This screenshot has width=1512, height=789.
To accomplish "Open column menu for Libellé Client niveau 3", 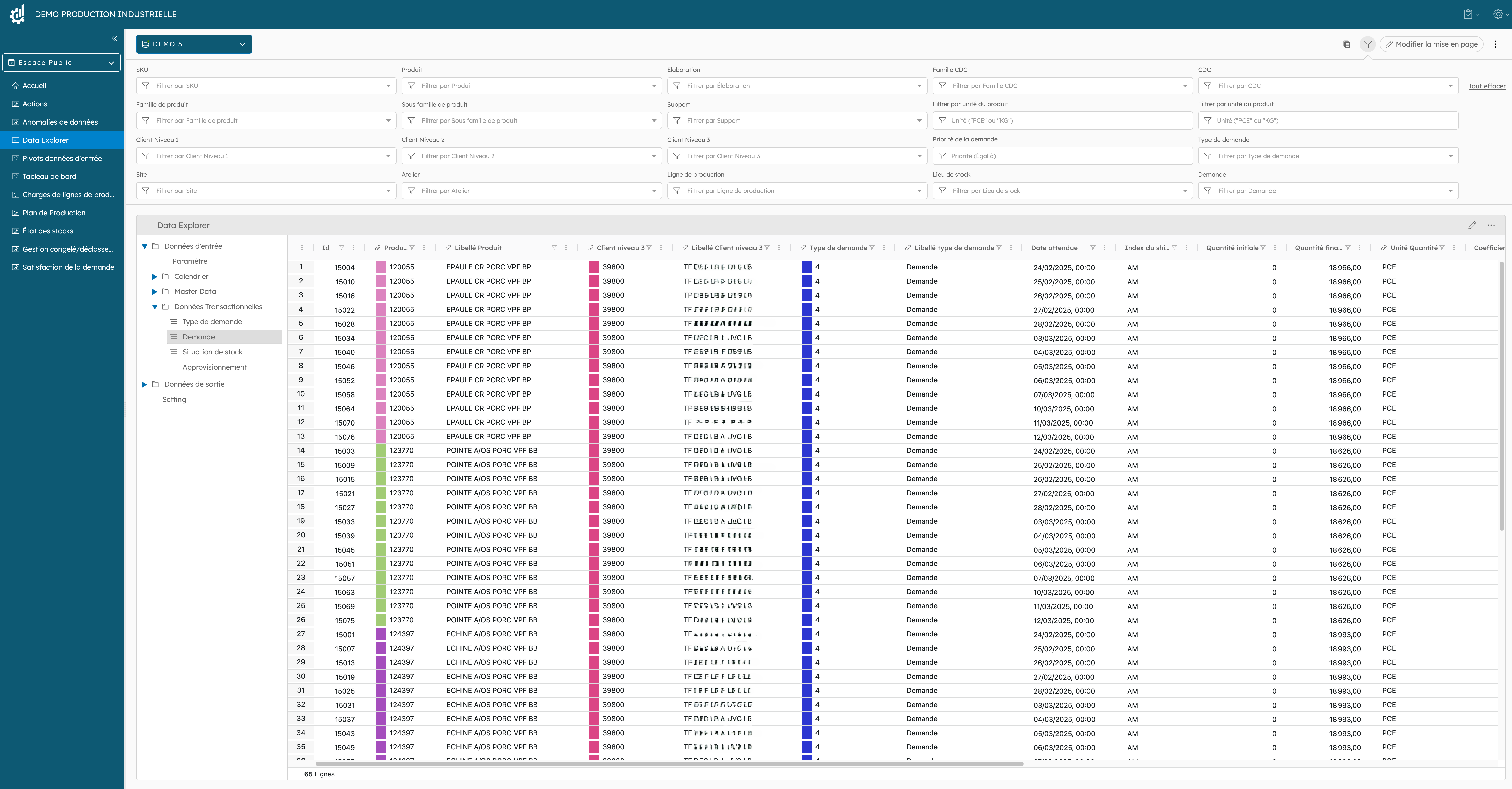I will [779, 248].
